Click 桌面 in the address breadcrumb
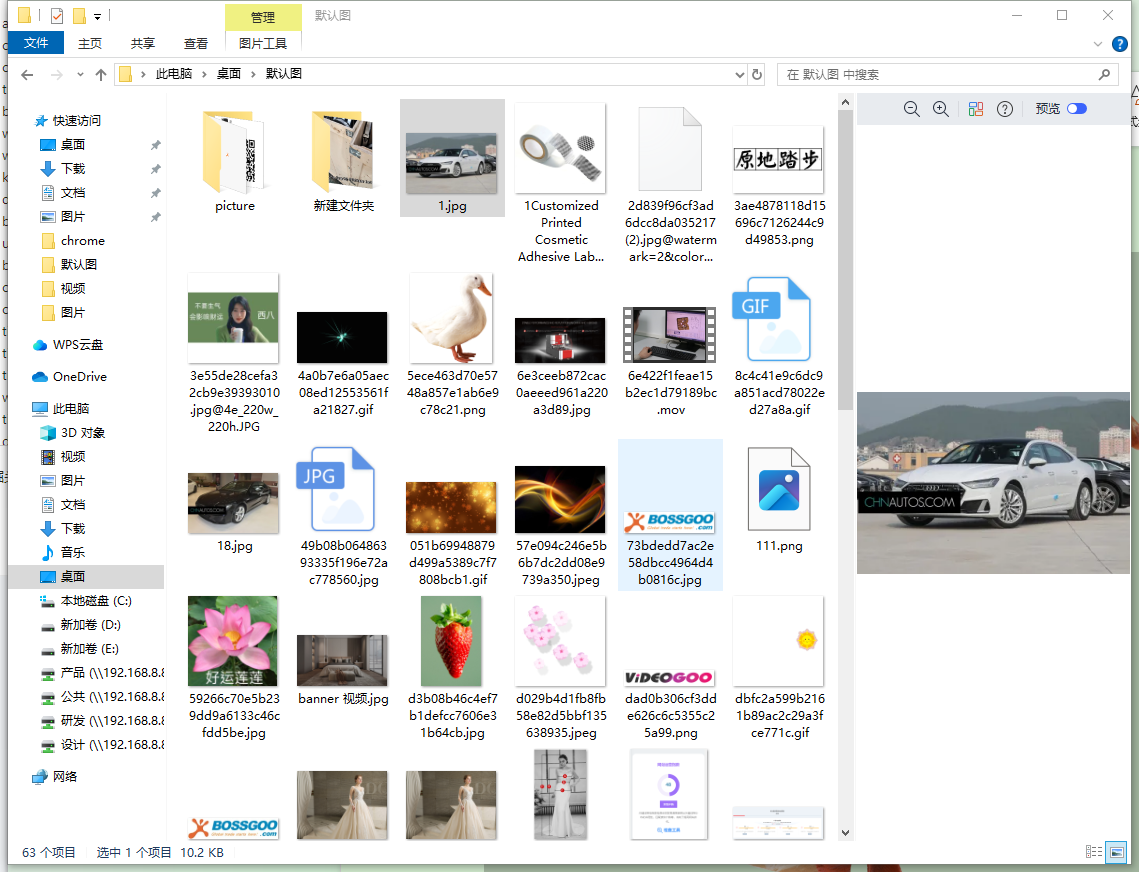The height and width of the screenshot is (872, 1139). (x=229, y=74)
